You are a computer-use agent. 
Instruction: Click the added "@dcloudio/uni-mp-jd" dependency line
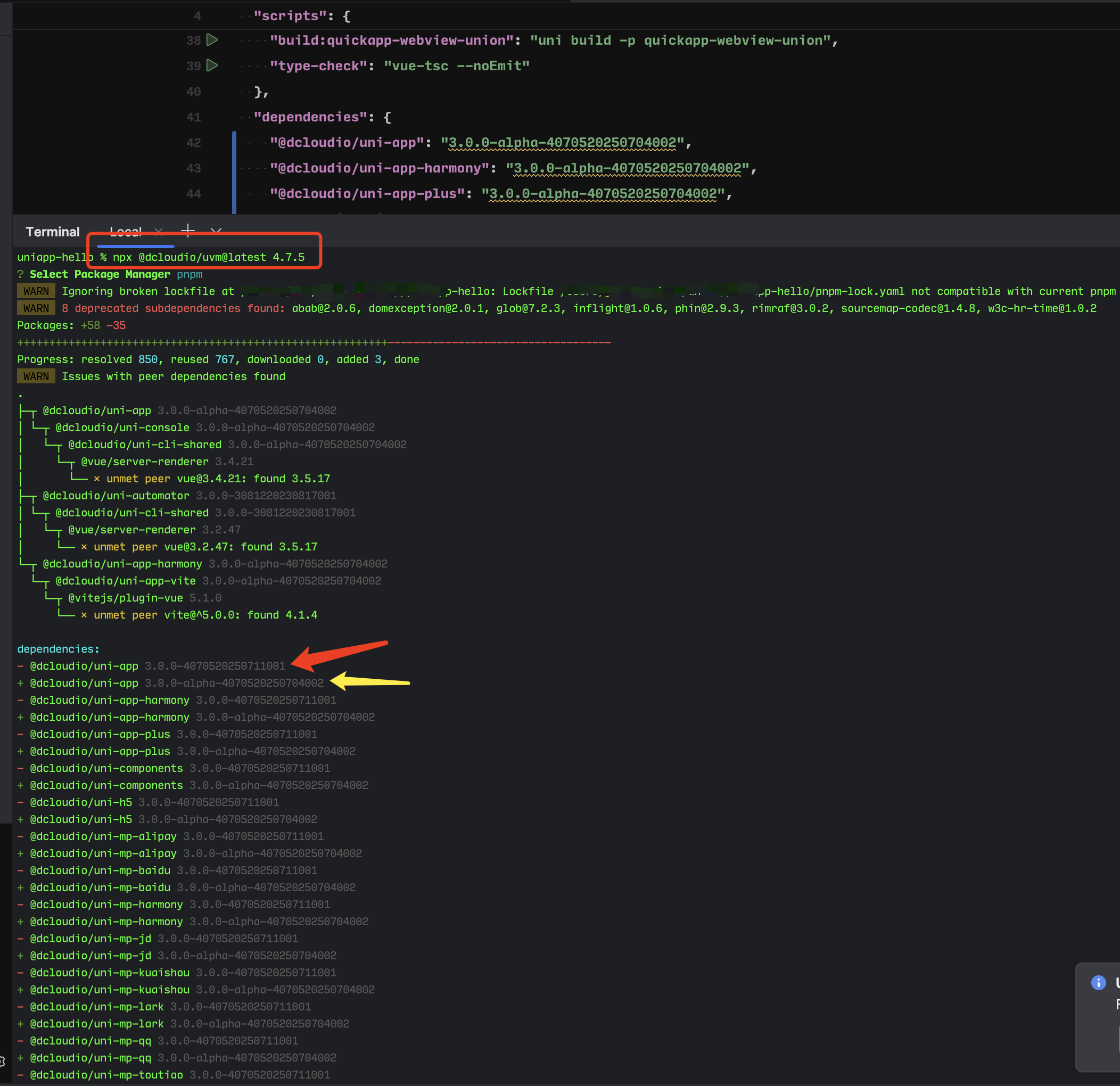tap(177, 956)
